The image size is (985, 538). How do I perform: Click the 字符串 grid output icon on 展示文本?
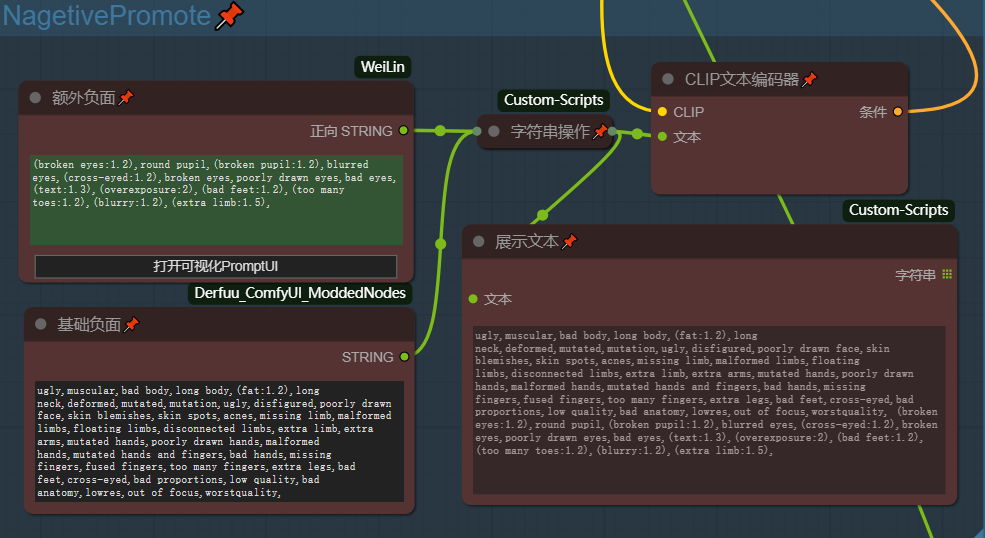coord(946,274)
